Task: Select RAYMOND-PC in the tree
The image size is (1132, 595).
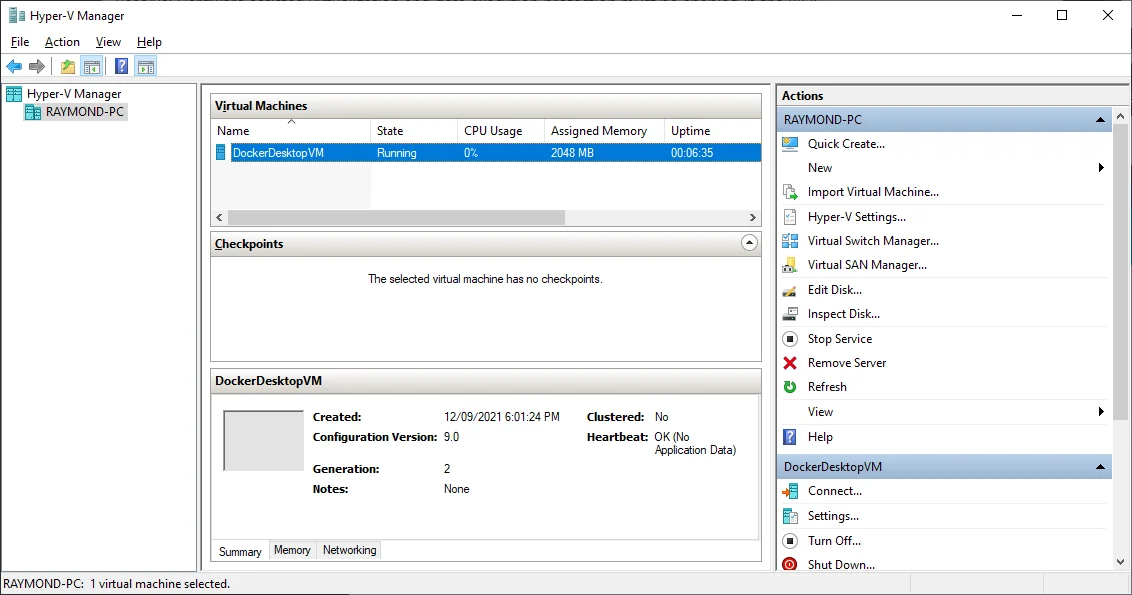Action: pyautogui.click(x=84, y=112)
